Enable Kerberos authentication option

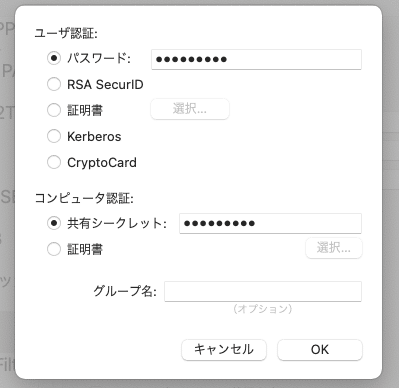(54, 136)
